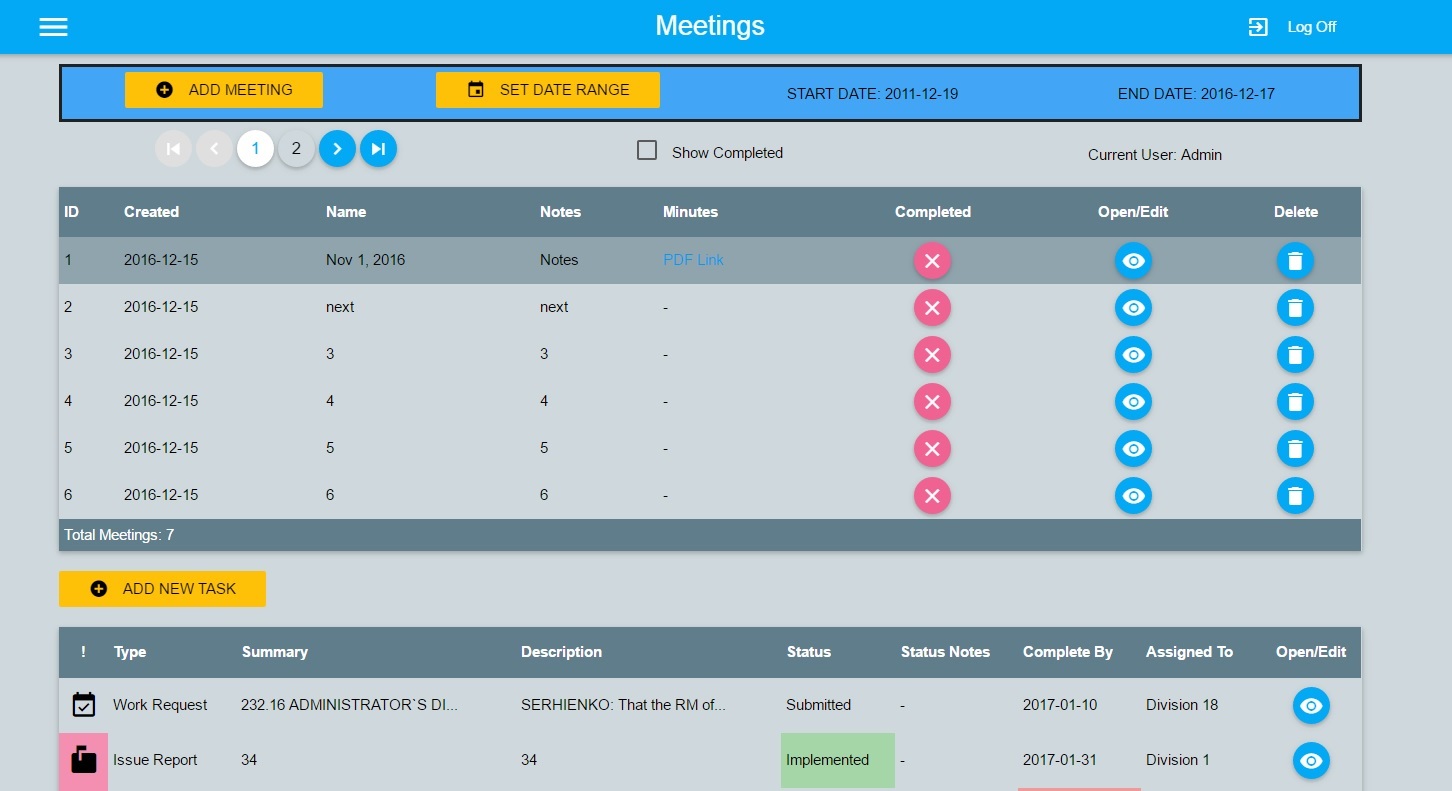Open meeting Nov 1, 2016 with eye icon
This screenshot has height=791, width=1452.
(1133, 261)
